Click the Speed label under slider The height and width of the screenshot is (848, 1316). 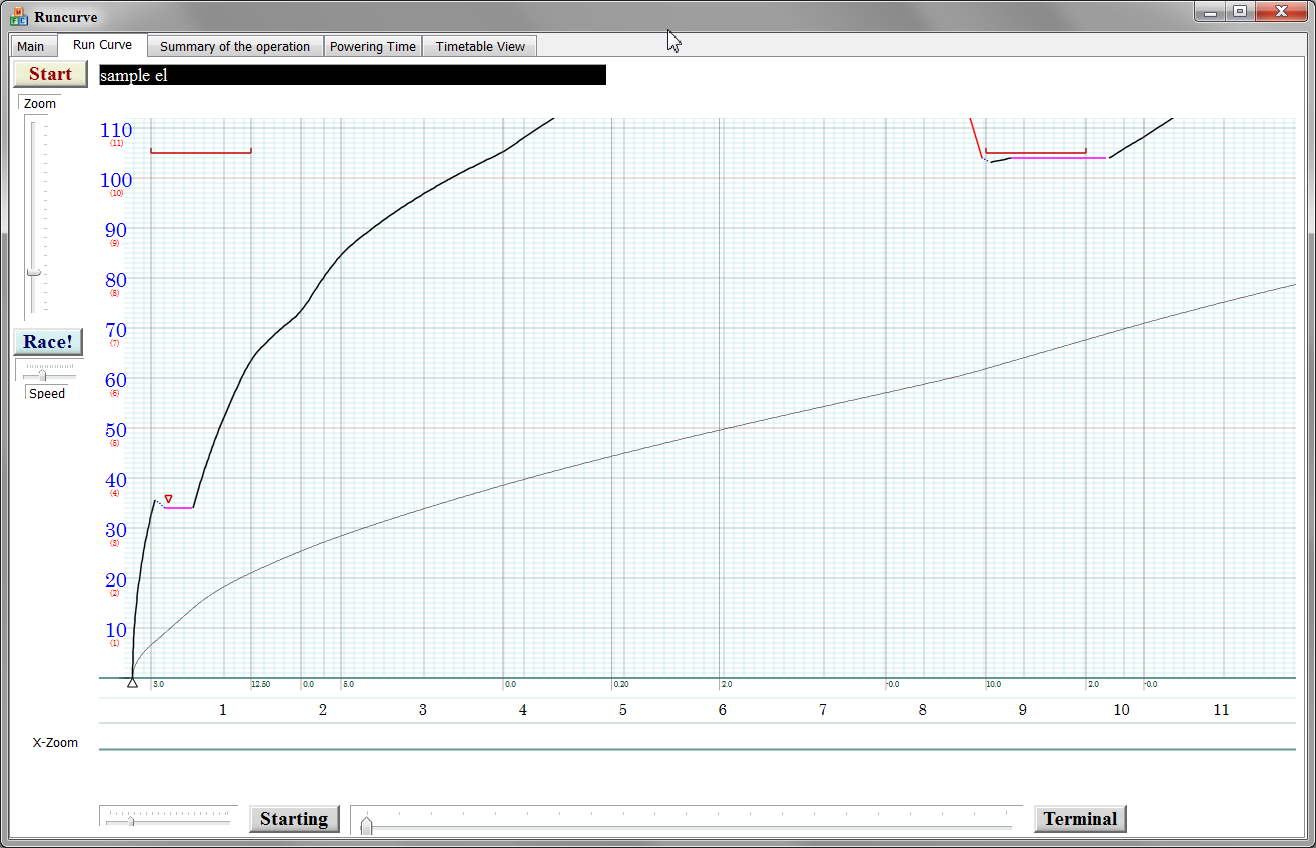(47, 394)
